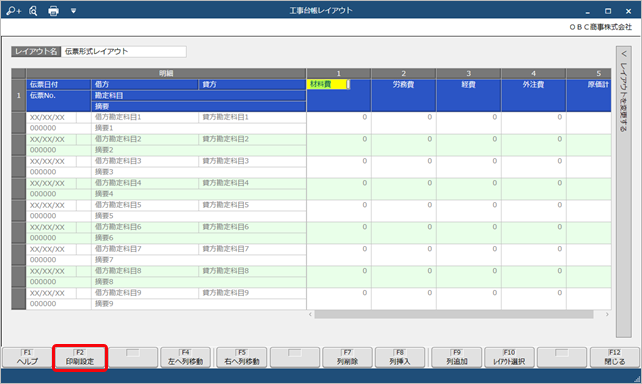Click the horizontal scrollbar right arrow
Screen dimensions: 642x384
pos(607,314)
